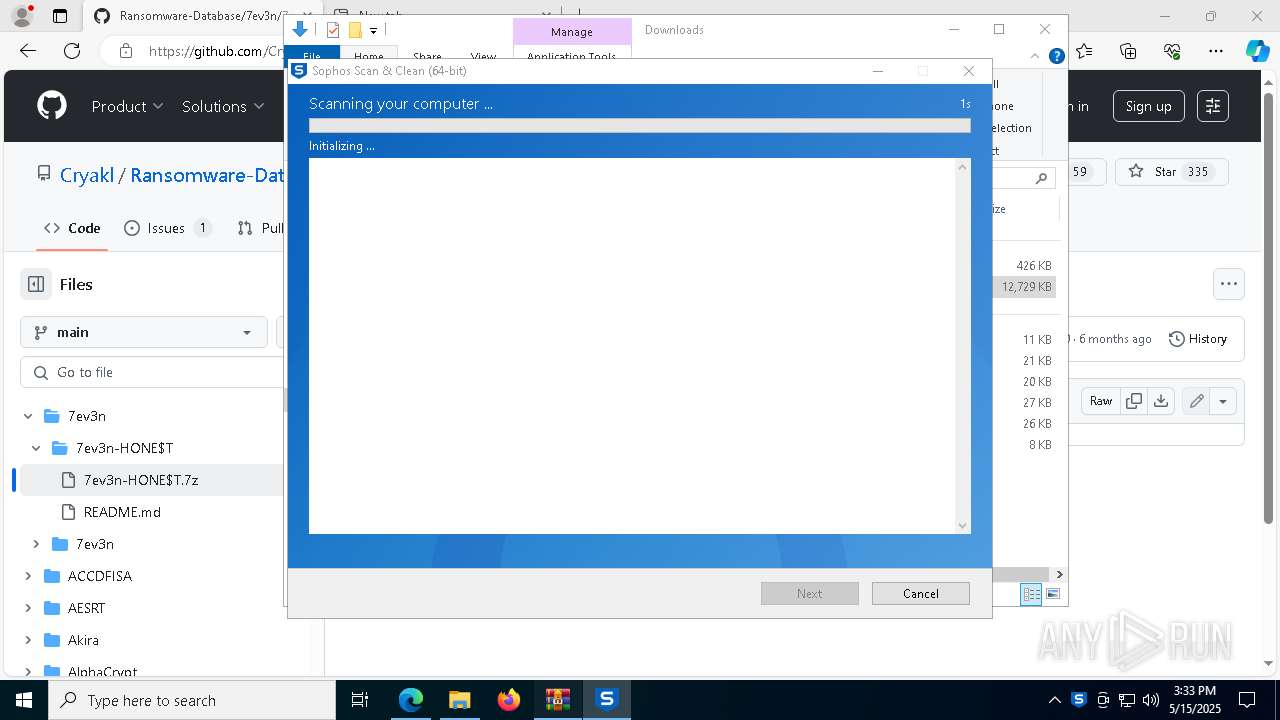Open Manage tab in File Explorer ribbon

tap(572, 32)
